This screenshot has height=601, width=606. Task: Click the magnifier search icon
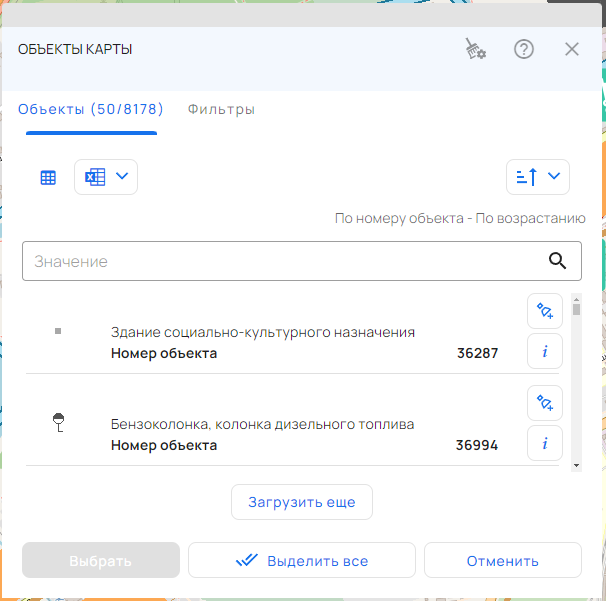pos(558,261)
